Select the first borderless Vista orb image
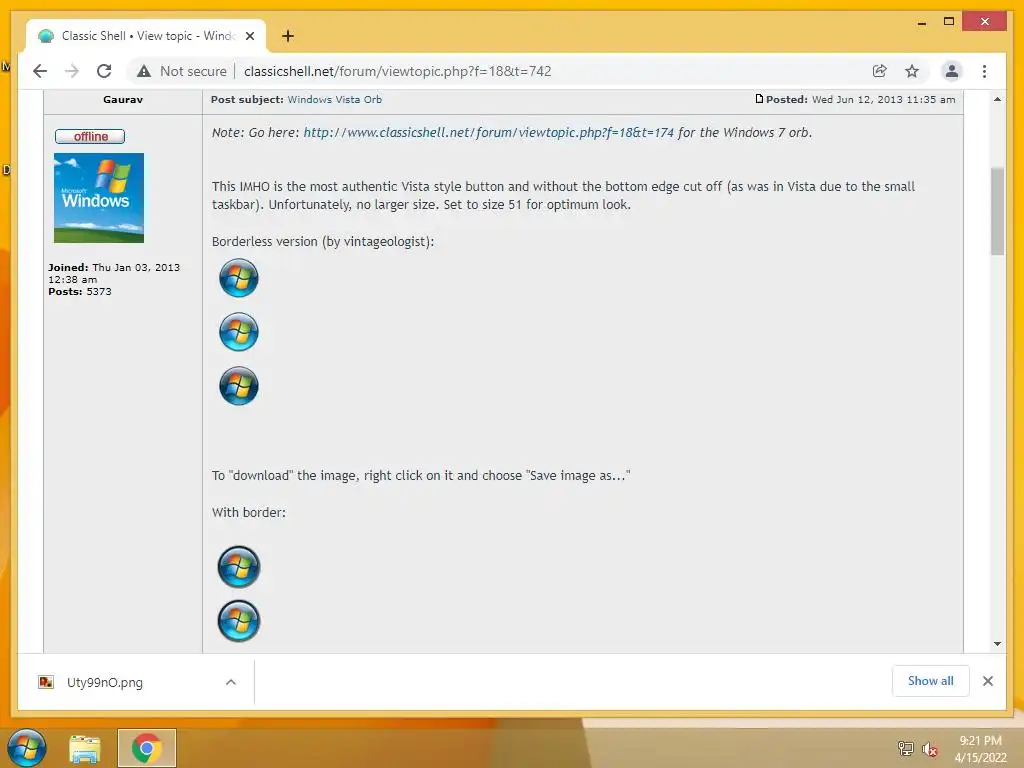 pos(238,278)
